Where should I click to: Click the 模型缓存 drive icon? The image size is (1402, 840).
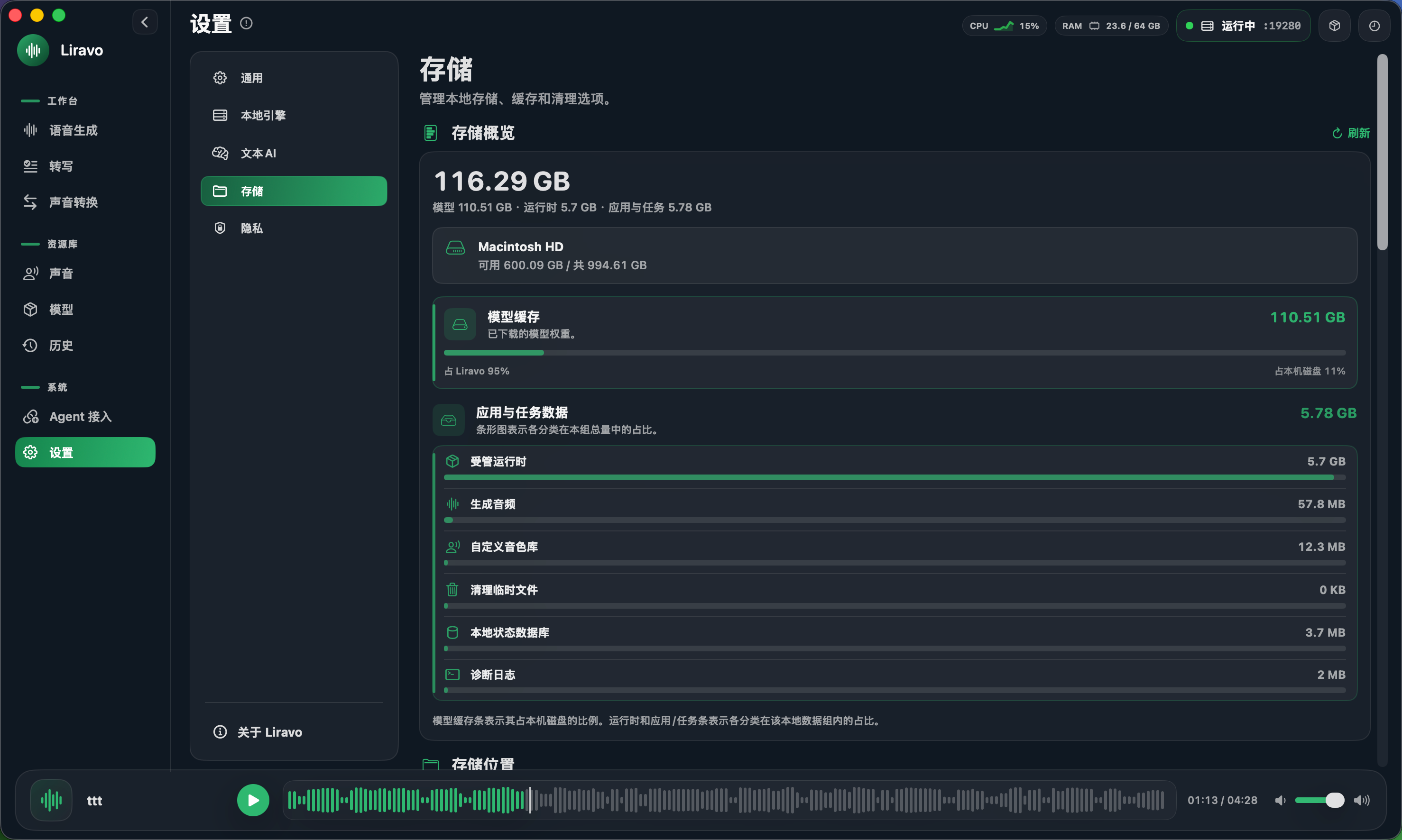point(460,324)
